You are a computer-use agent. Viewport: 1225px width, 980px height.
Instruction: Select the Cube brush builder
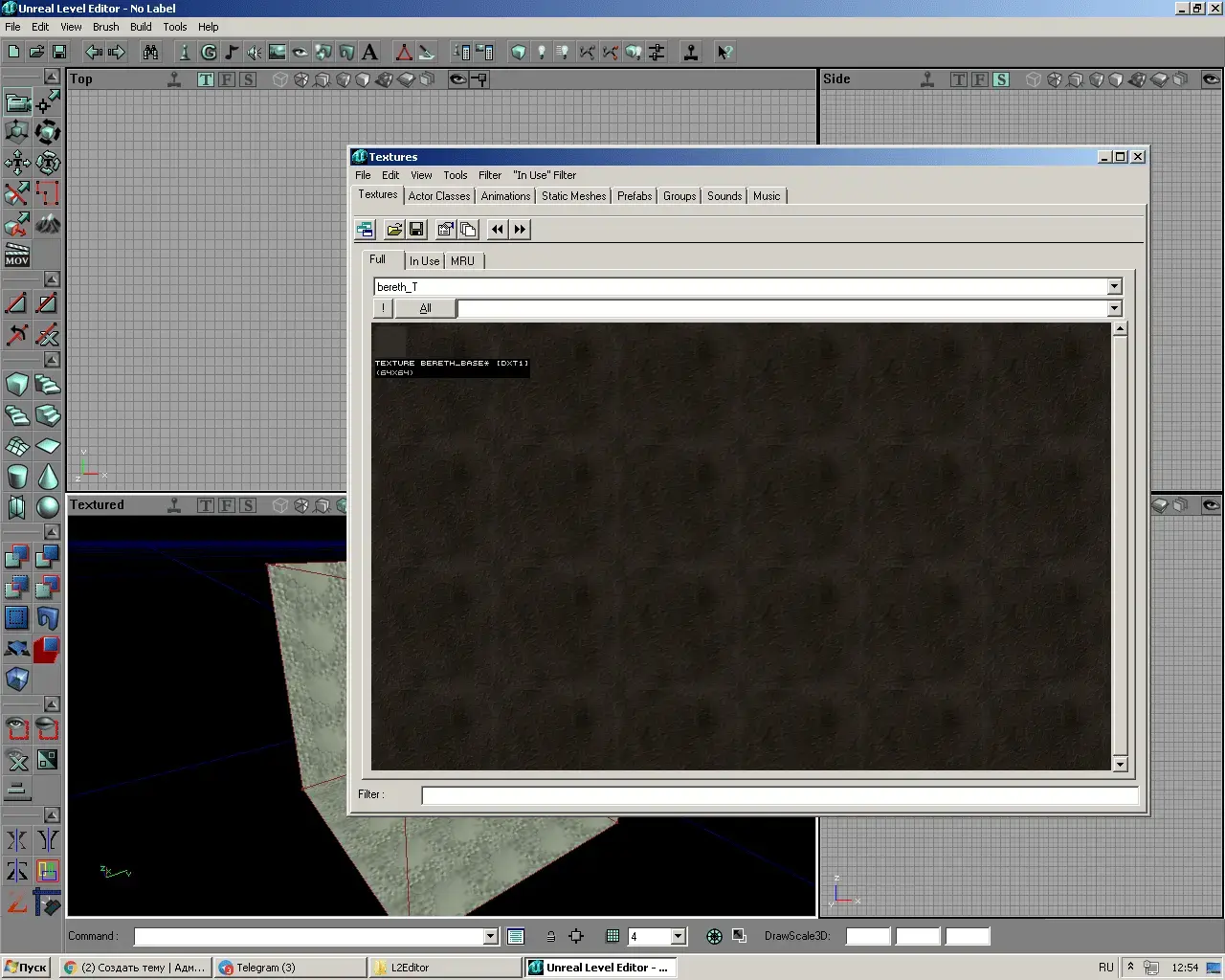point(17,385)
